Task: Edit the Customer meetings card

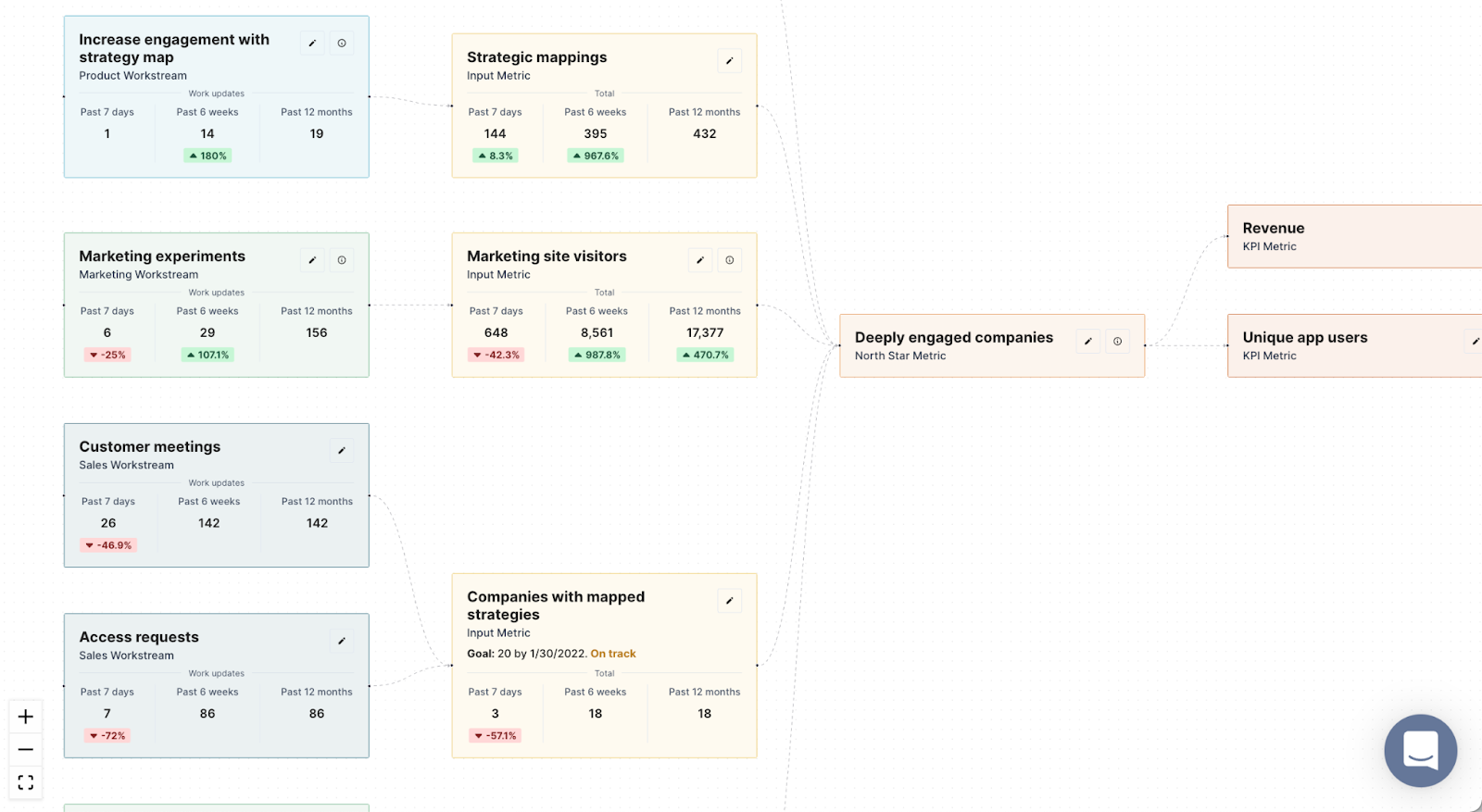Action: pyautogui.click(x=342, y=451)
